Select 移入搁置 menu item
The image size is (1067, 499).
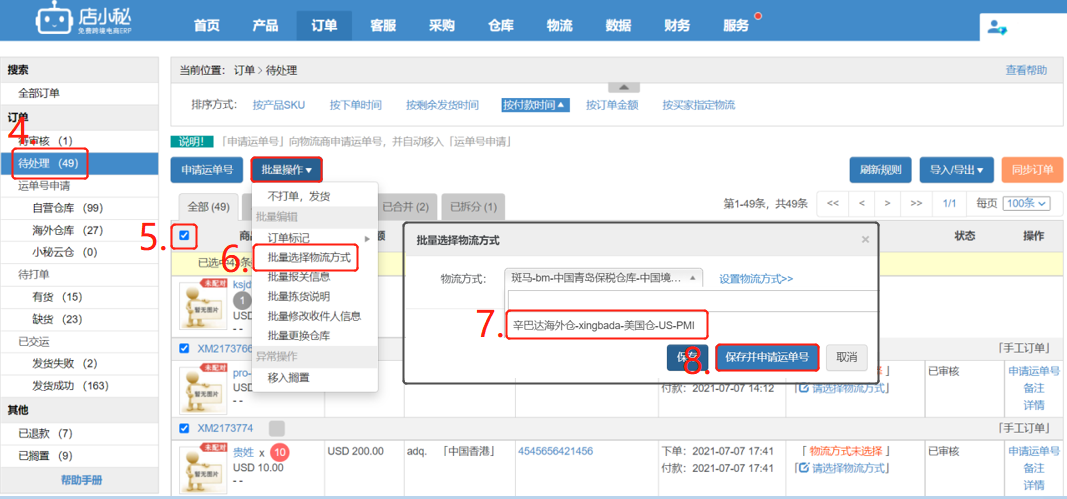point(288,377)
